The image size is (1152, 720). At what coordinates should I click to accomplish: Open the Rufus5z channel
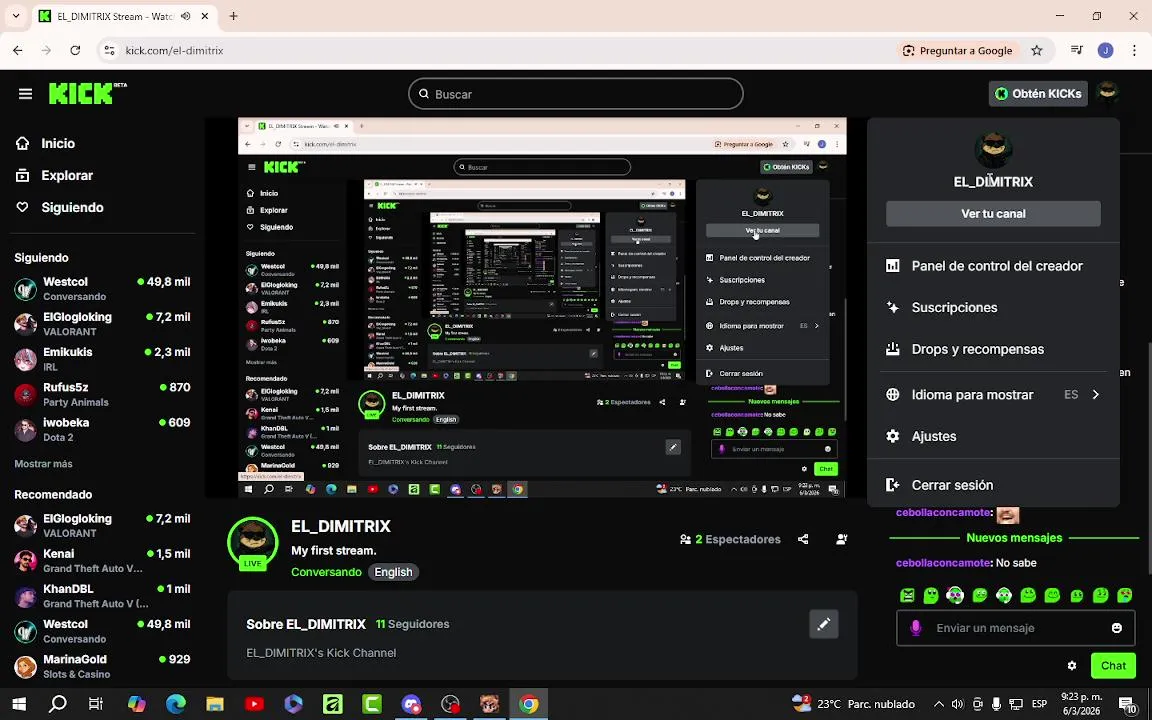(x=102, y=395)
